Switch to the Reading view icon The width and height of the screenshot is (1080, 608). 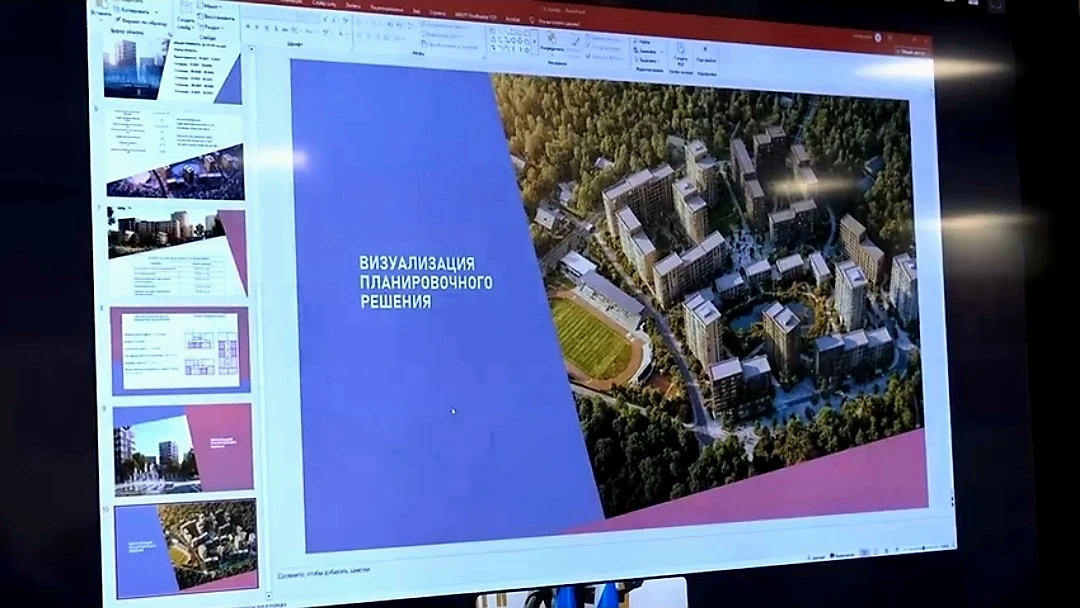click(x=886, y=551)
